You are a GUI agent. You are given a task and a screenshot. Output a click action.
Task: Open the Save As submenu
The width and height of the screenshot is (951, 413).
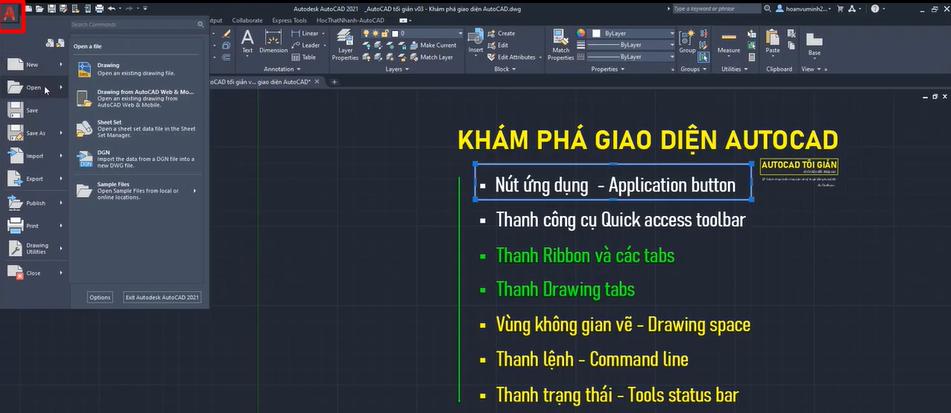tap(35, 133)
